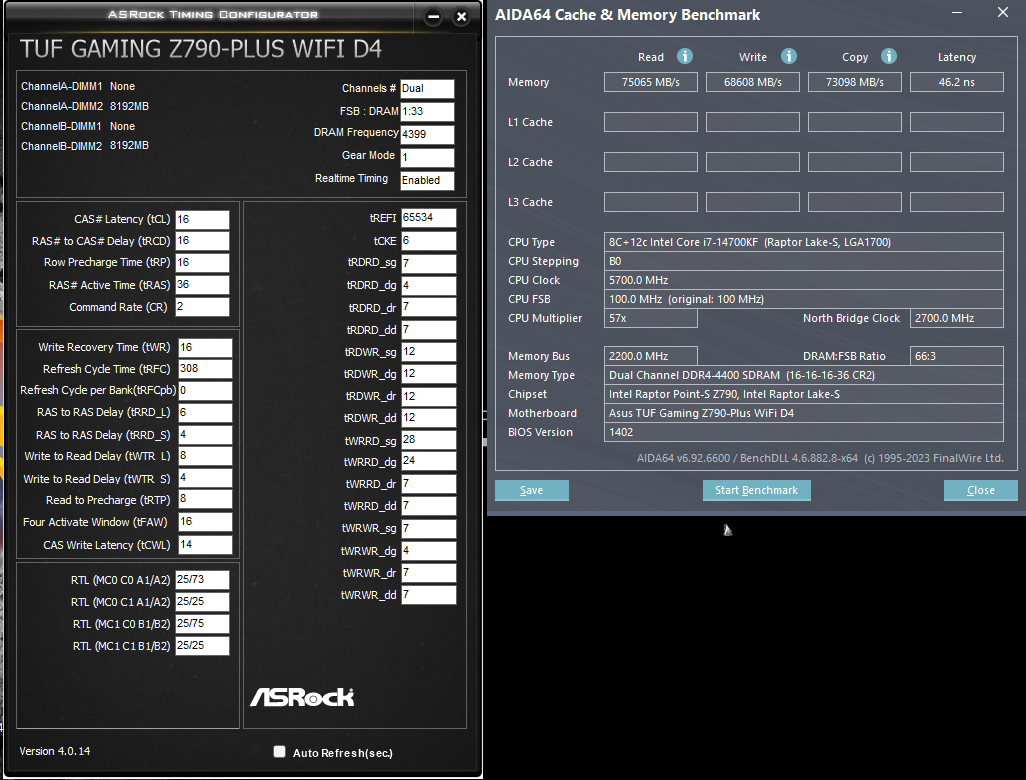Click the FSB : DRAM ratio field
The height and width of the screenshot is (780, 1026).
pyautogui.click(x=427, y=111)
